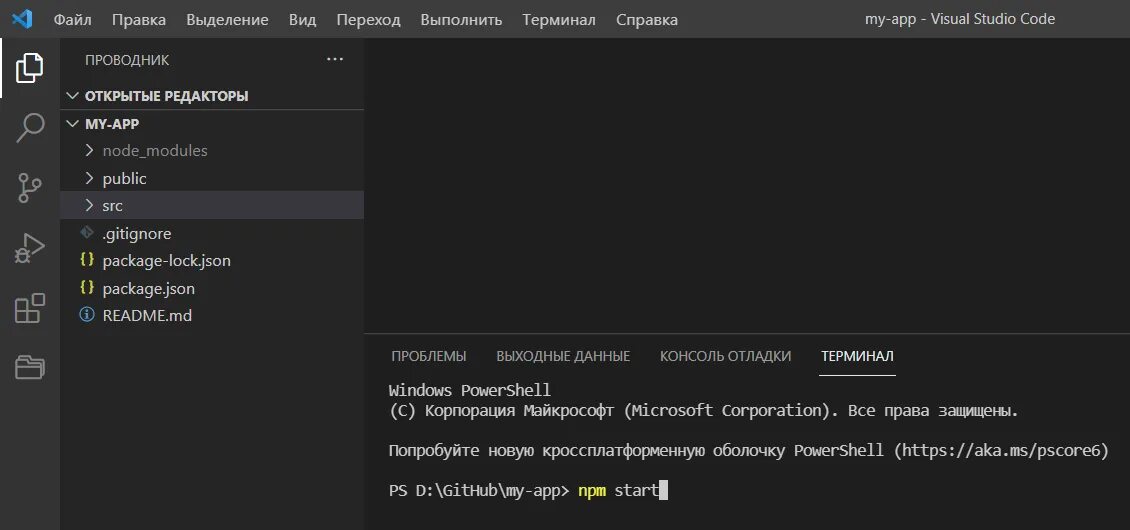
Task: Open the Вид menu
Action: coord(303,19)
